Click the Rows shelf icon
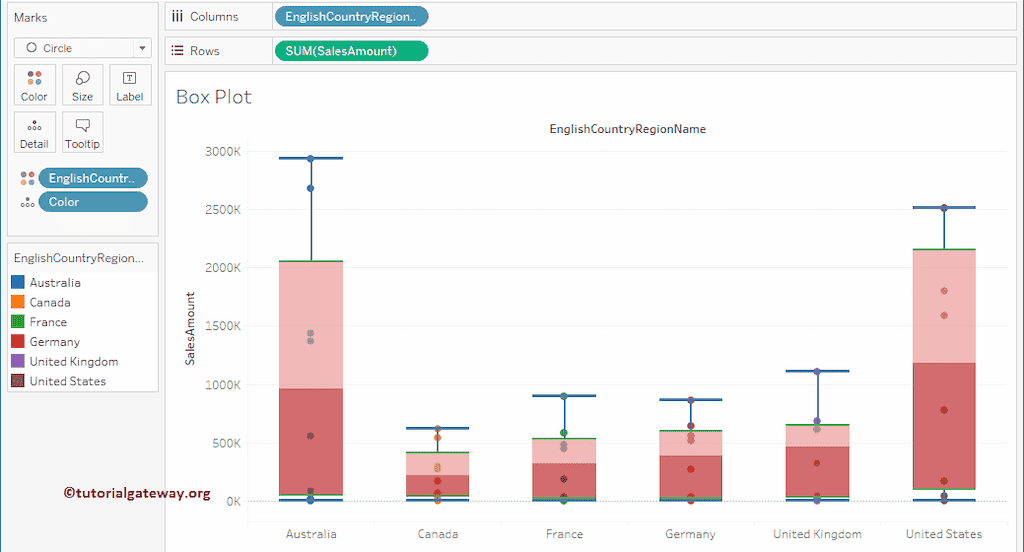 point(177,51)
